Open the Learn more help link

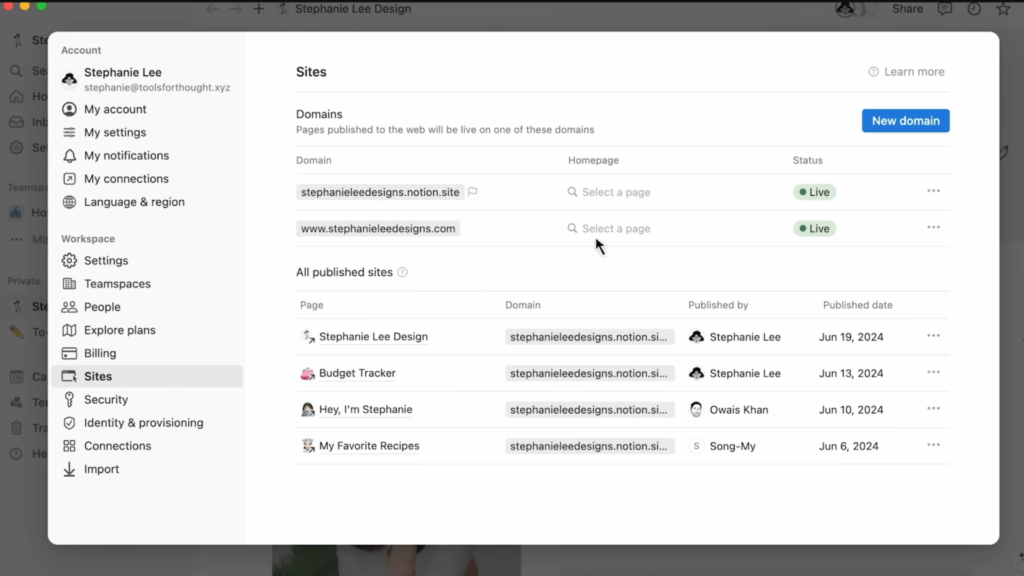tap(906, 72)
